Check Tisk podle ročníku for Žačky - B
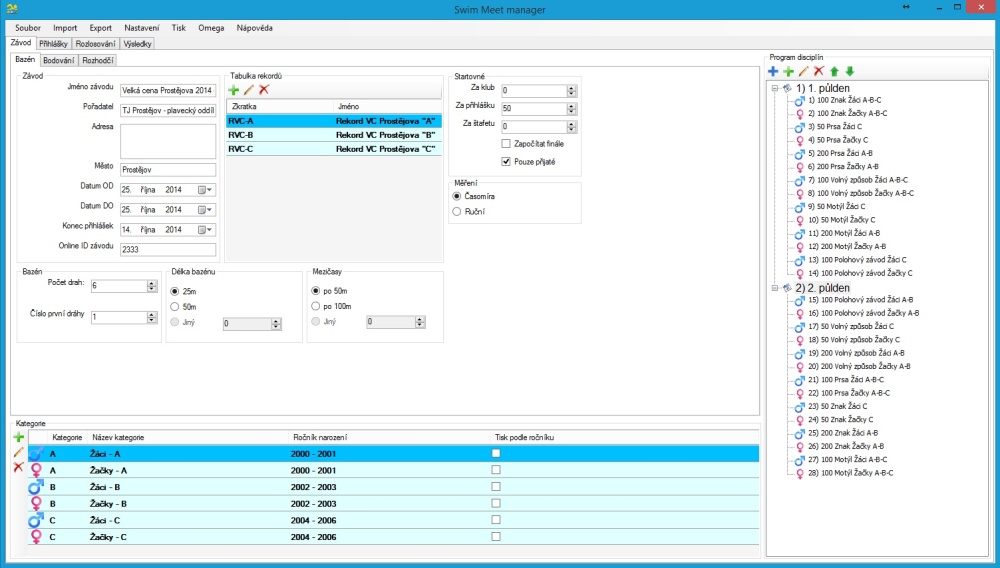The height and width of the screenshot is (568, 1000). [496, 503]
